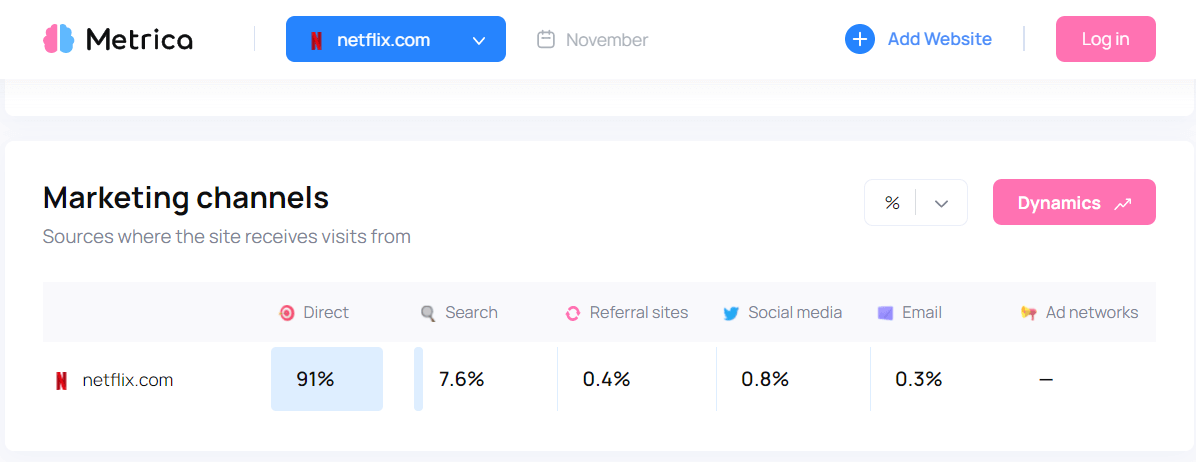Expand the chevron on netflix.com selector
This screenshot has width=1196, height=462.
coord(479,40)
